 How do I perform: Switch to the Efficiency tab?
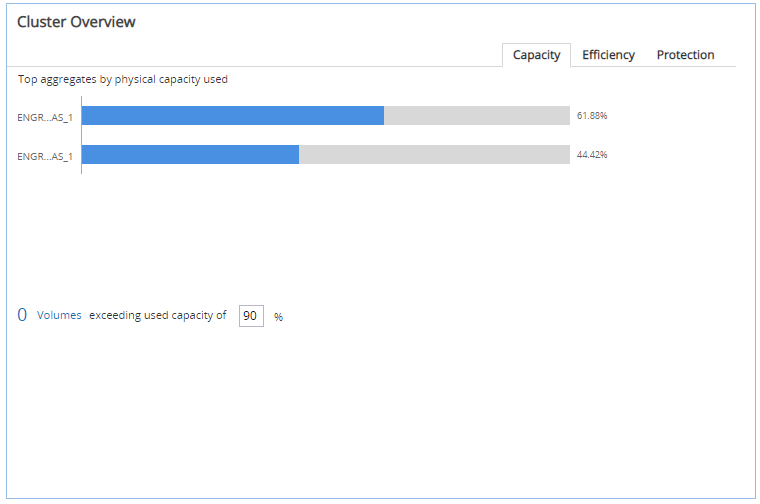tap(608, 55)
